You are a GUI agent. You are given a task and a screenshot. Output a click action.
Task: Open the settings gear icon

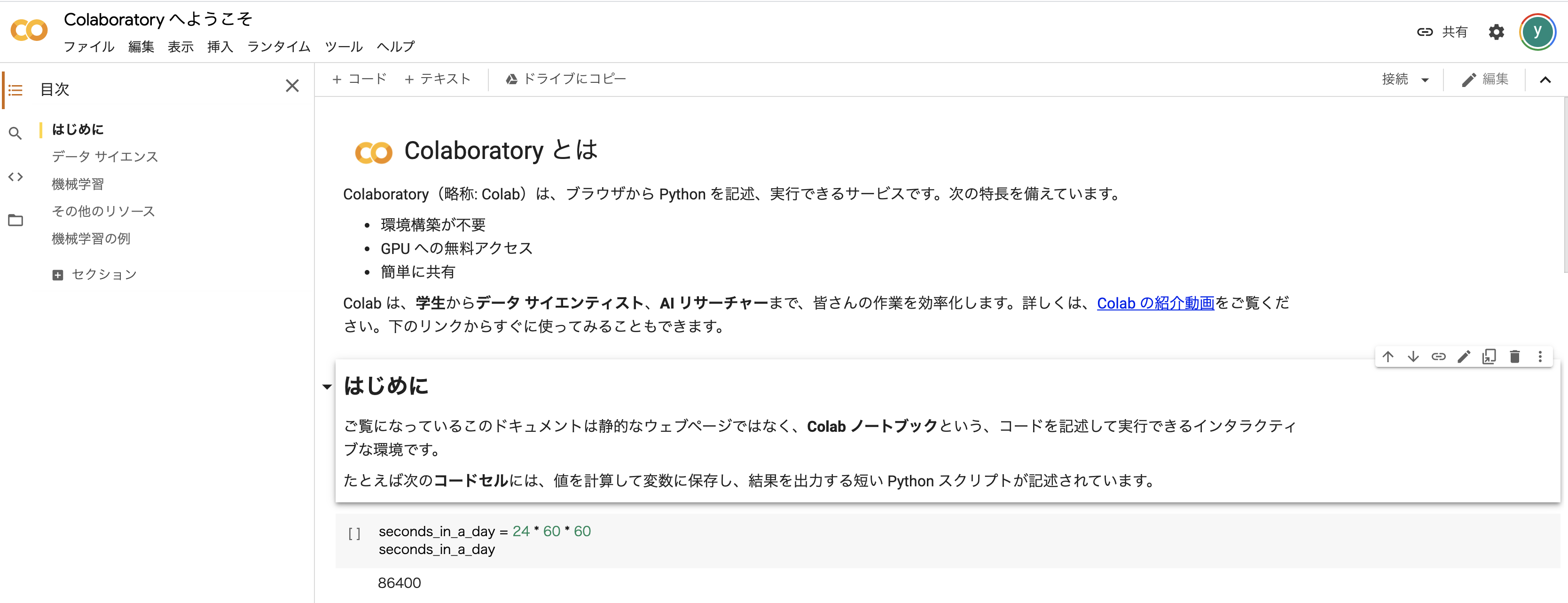[1496, 32]
